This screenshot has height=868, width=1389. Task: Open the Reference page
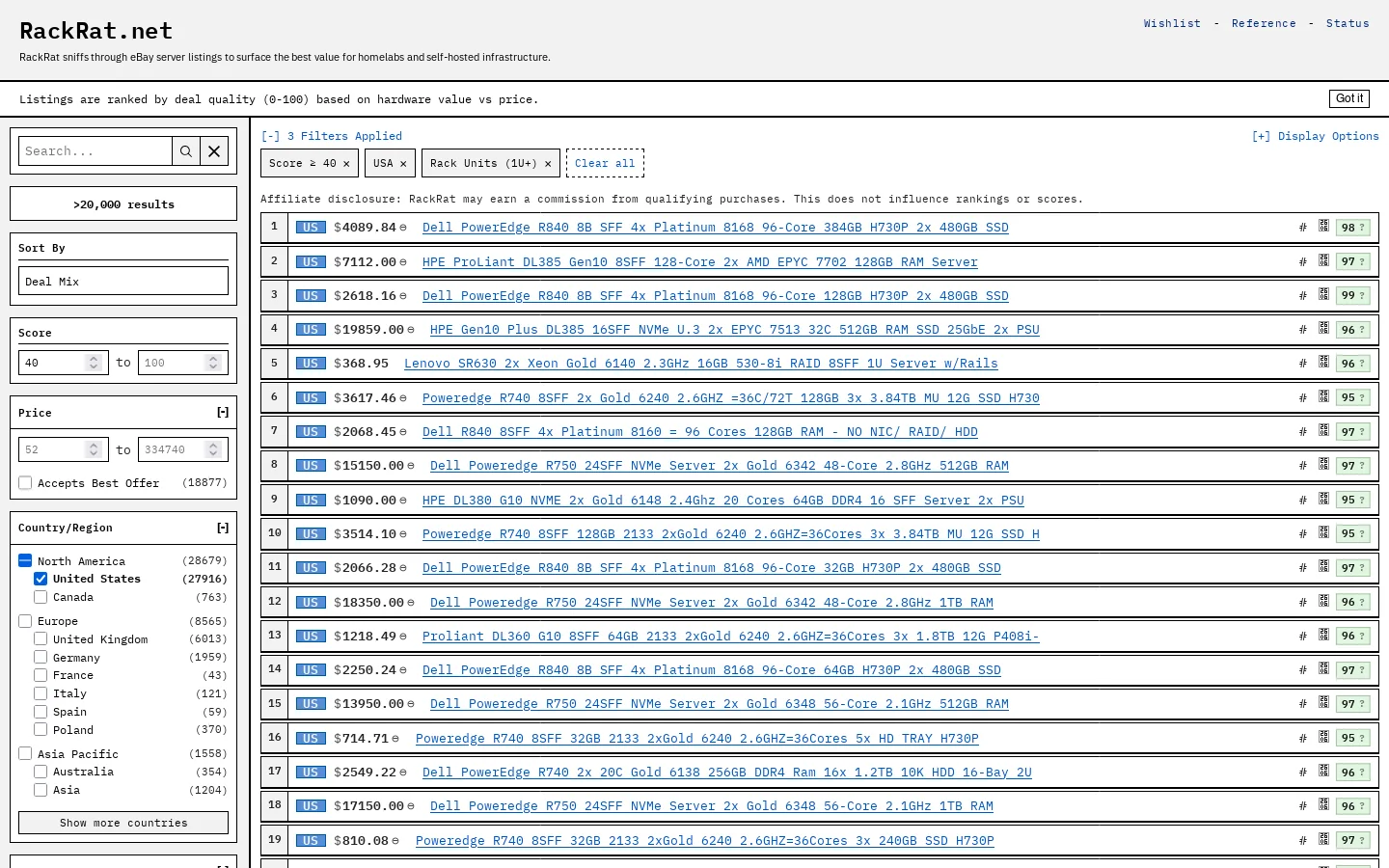click(1264, 23)
